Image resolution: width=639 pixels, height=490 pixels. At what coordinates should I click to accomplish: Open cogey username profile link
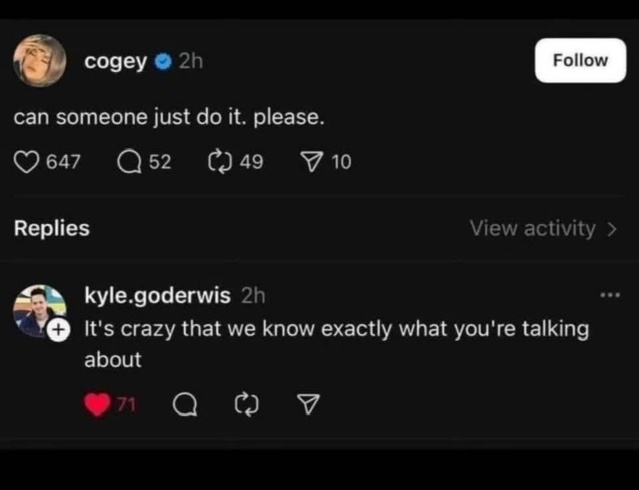tap(115, 61)
